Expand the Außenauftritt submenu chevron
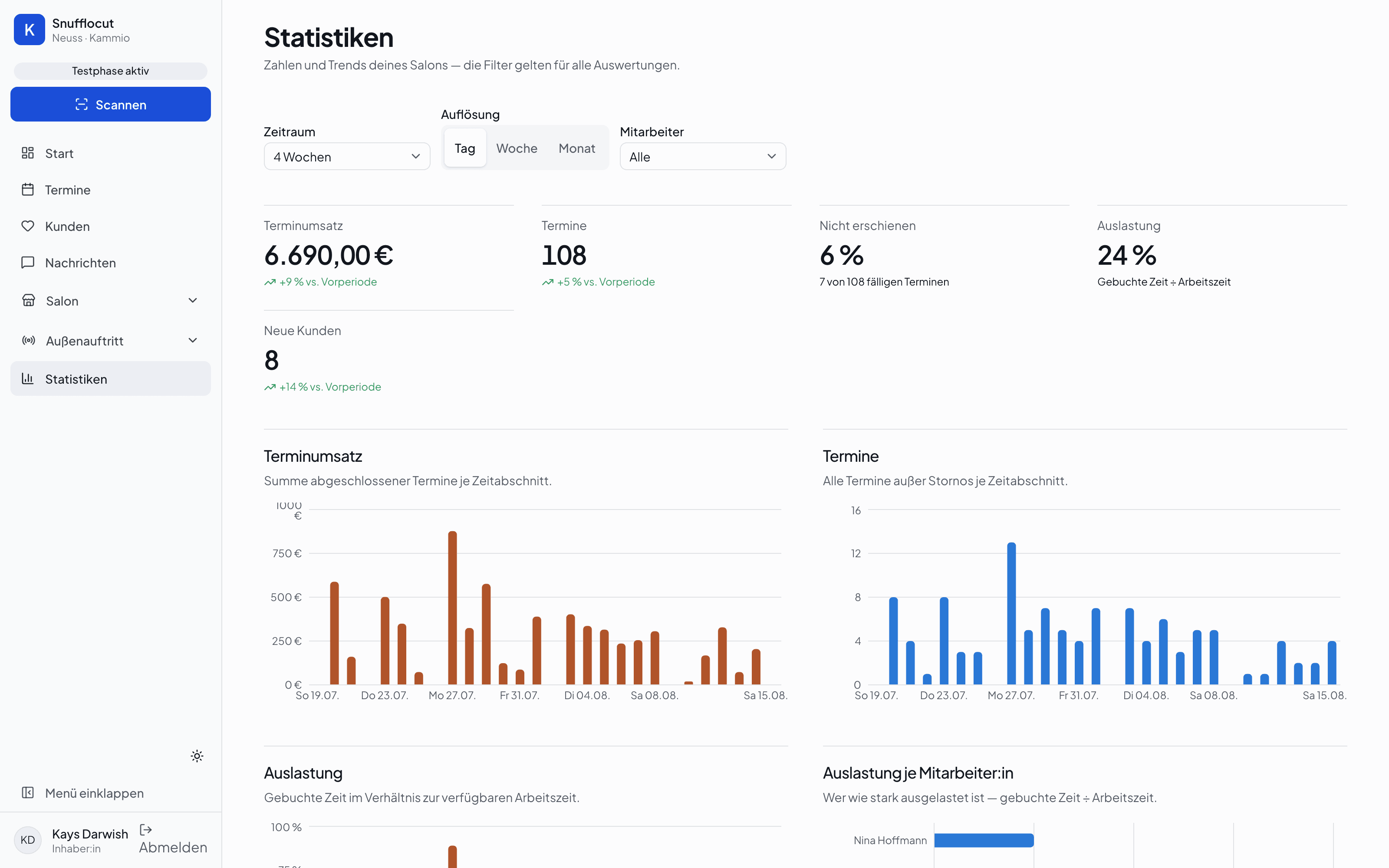Viewport: 1389px width, 868px height. point(193,340)
